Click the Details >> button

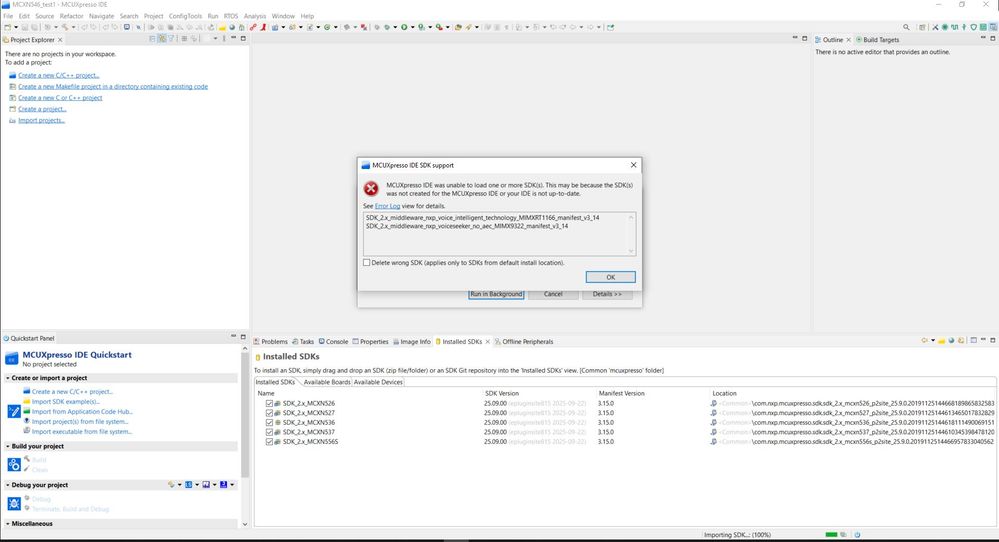pos(607,294)
